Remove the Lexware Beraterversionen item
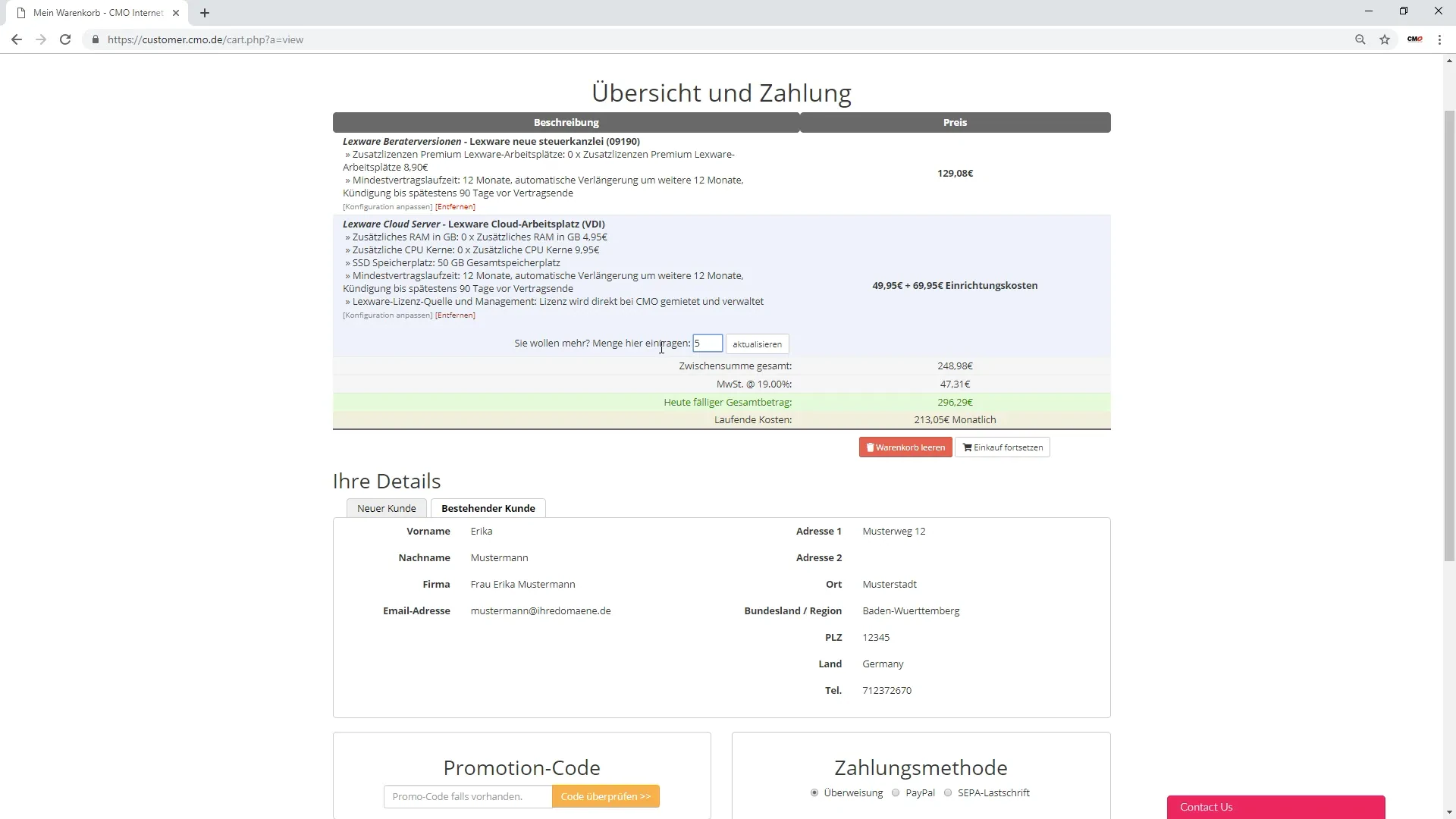Image resolution: width=1456 pixels, height=819 pixels. 455,207
